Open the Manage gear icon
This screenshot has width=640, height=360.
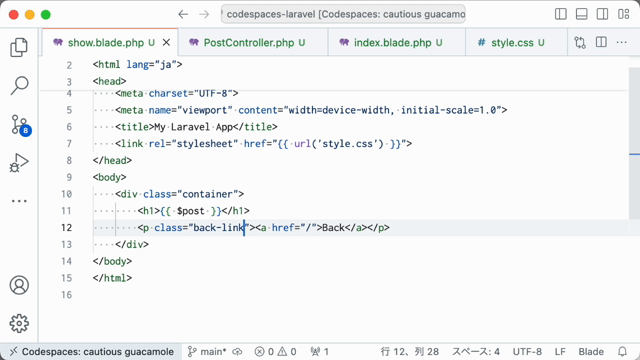[x=19, y=323]
